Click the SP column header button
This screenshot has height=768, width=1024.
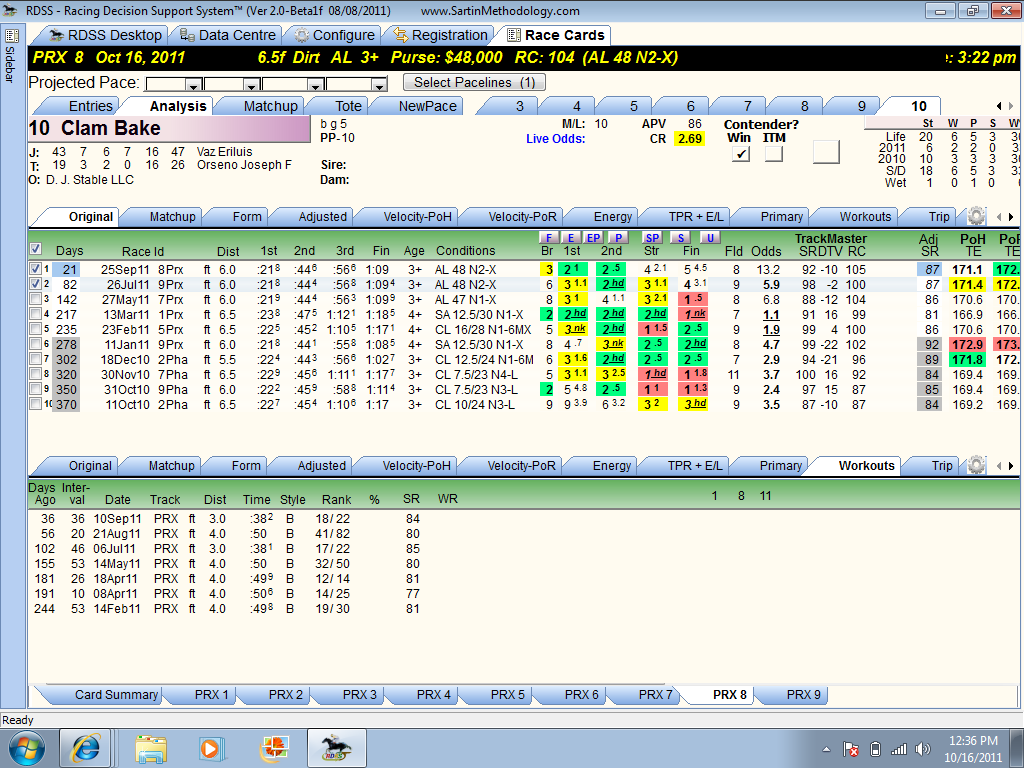652,238
